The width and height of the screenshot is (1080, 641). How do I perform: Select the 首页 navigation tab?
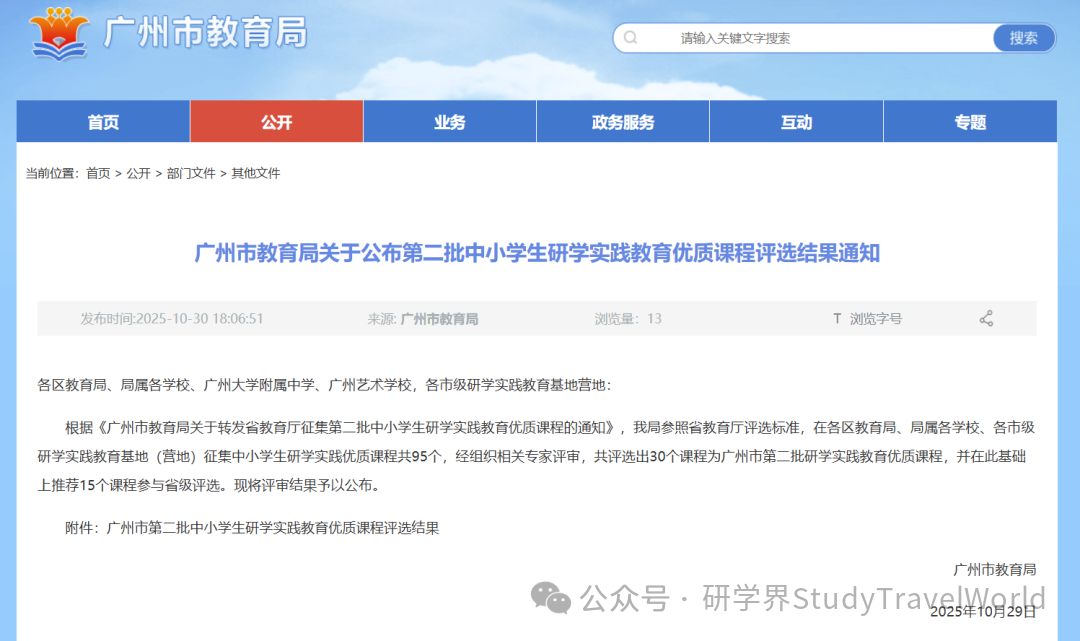tap(103, 121)
